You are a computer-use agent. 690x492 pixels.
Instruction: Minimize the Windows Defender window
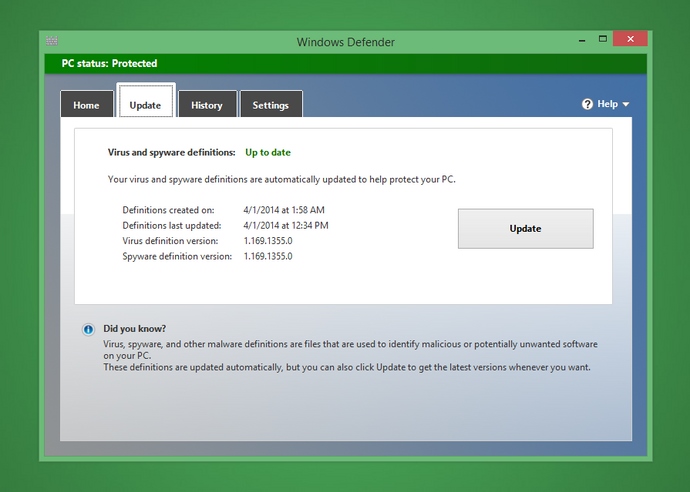tap(582, 39)
